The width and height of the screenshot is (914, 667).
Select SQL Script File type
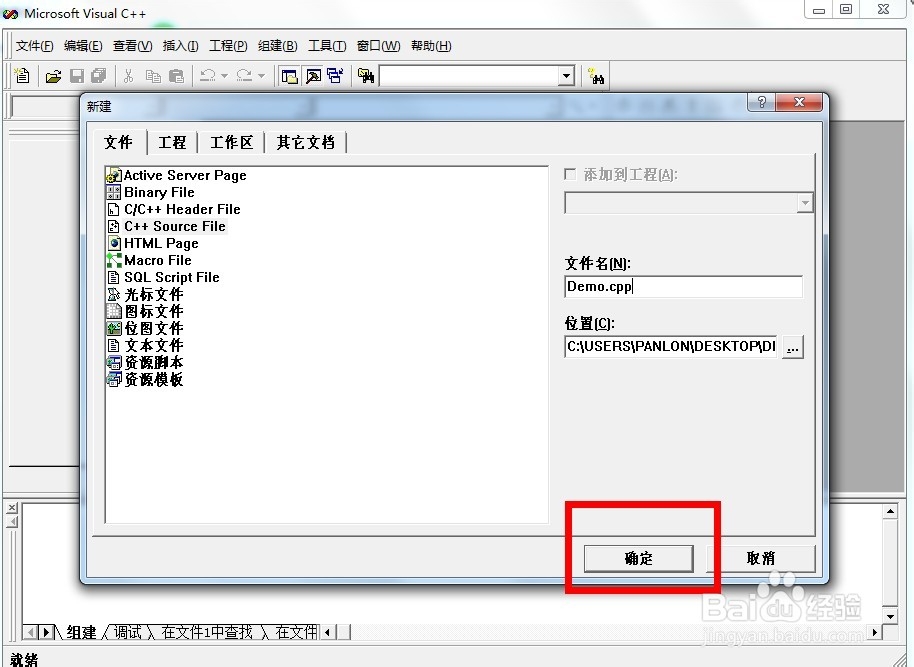tap(163, 277)
